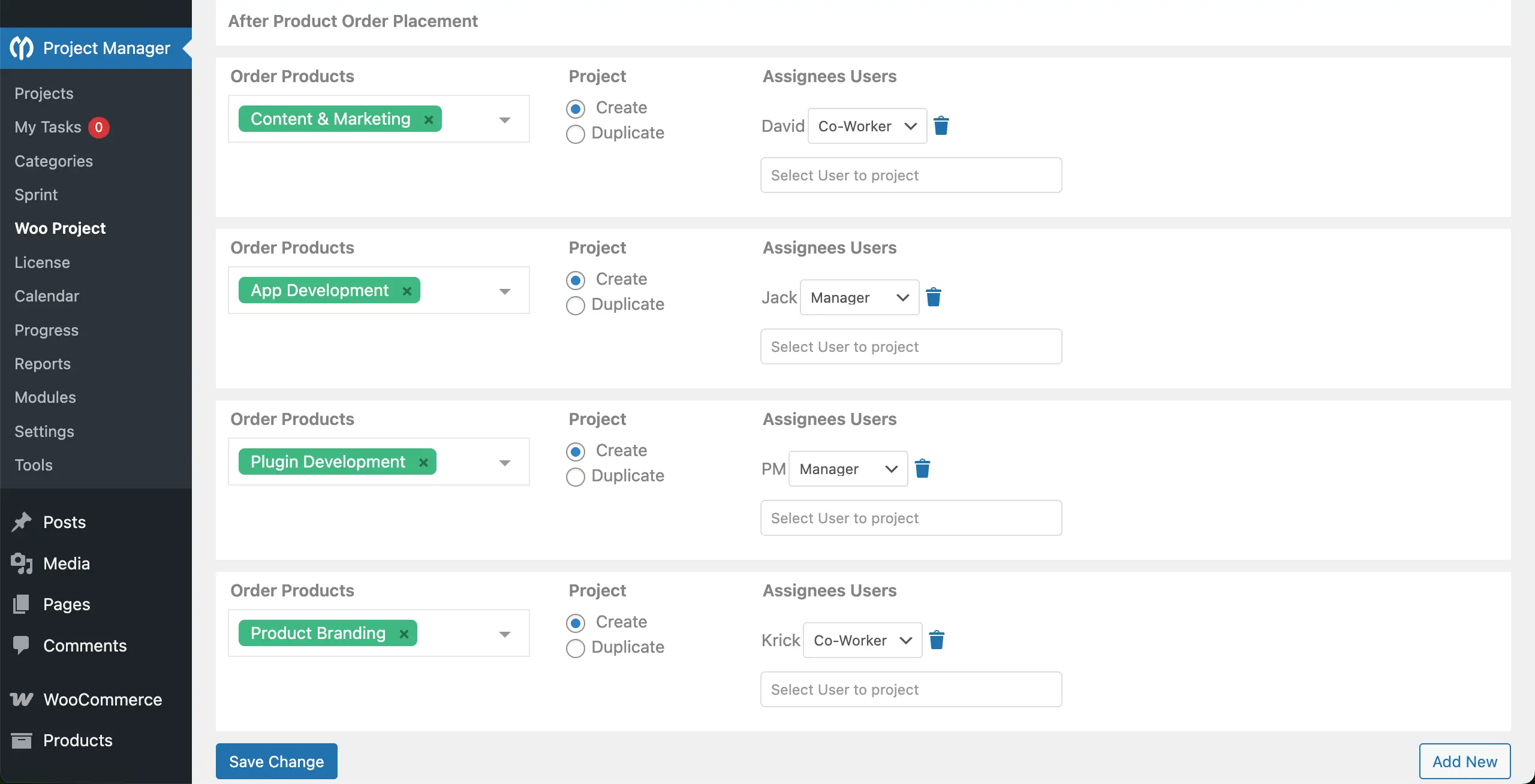This screenshot has height=784, width=1535.
Task: Navigate to the Reports menu item
Action: pyautogui.click(x=43, y=364)
